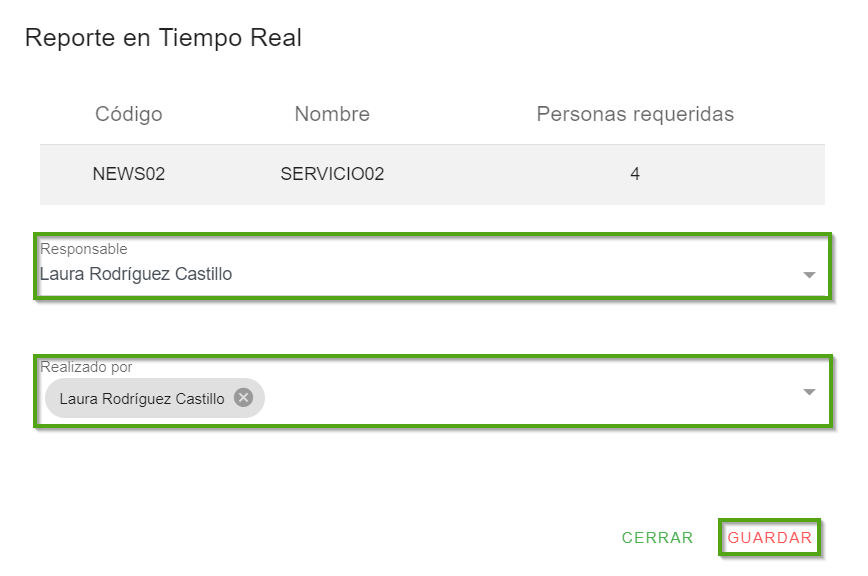
Task: Click the space between CERRAR and GUARDAR
Action: tap(706, 538)
